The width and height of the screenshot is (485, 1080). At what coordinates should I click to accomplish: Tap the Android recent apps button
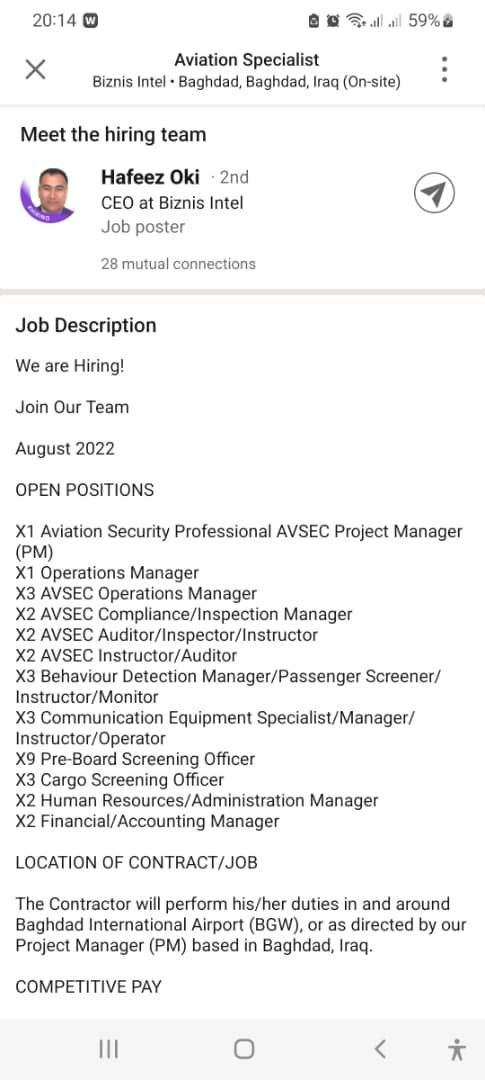108,1049
